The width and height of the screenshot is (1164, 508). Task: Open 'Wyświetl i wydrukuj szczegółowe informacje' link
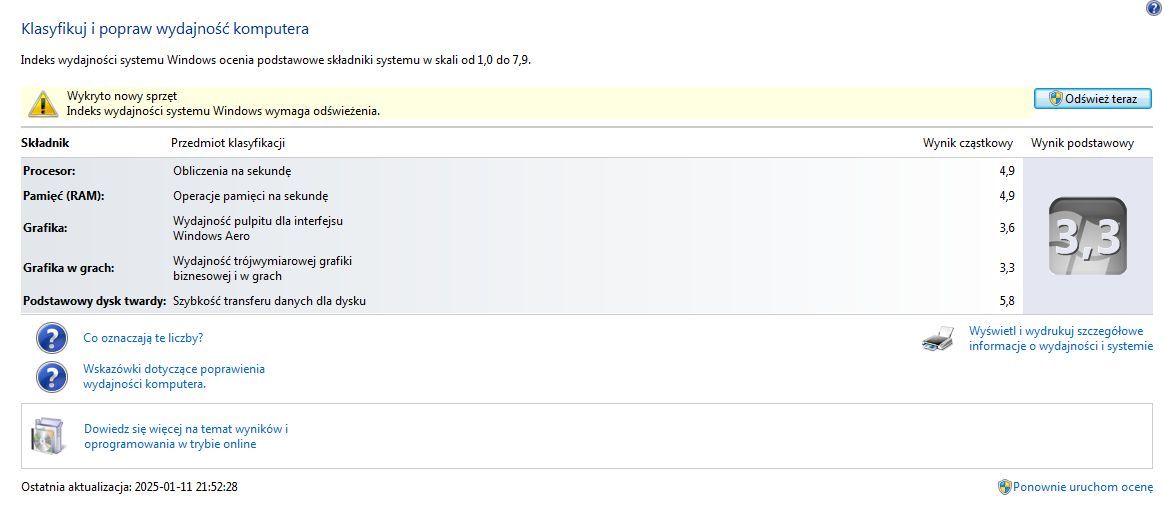pos(1061,339)
